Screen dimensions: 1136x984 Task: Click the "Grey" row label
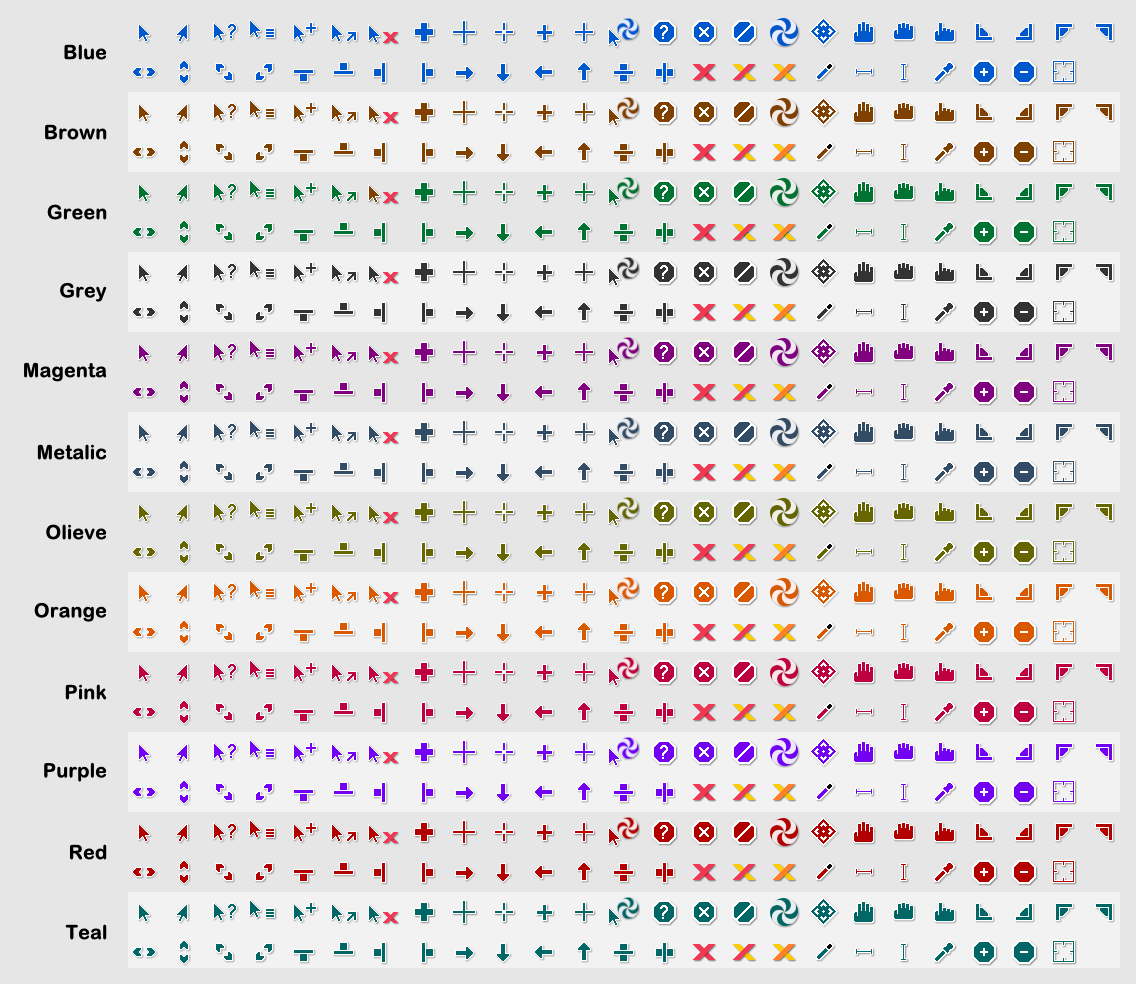click(83, 291)
